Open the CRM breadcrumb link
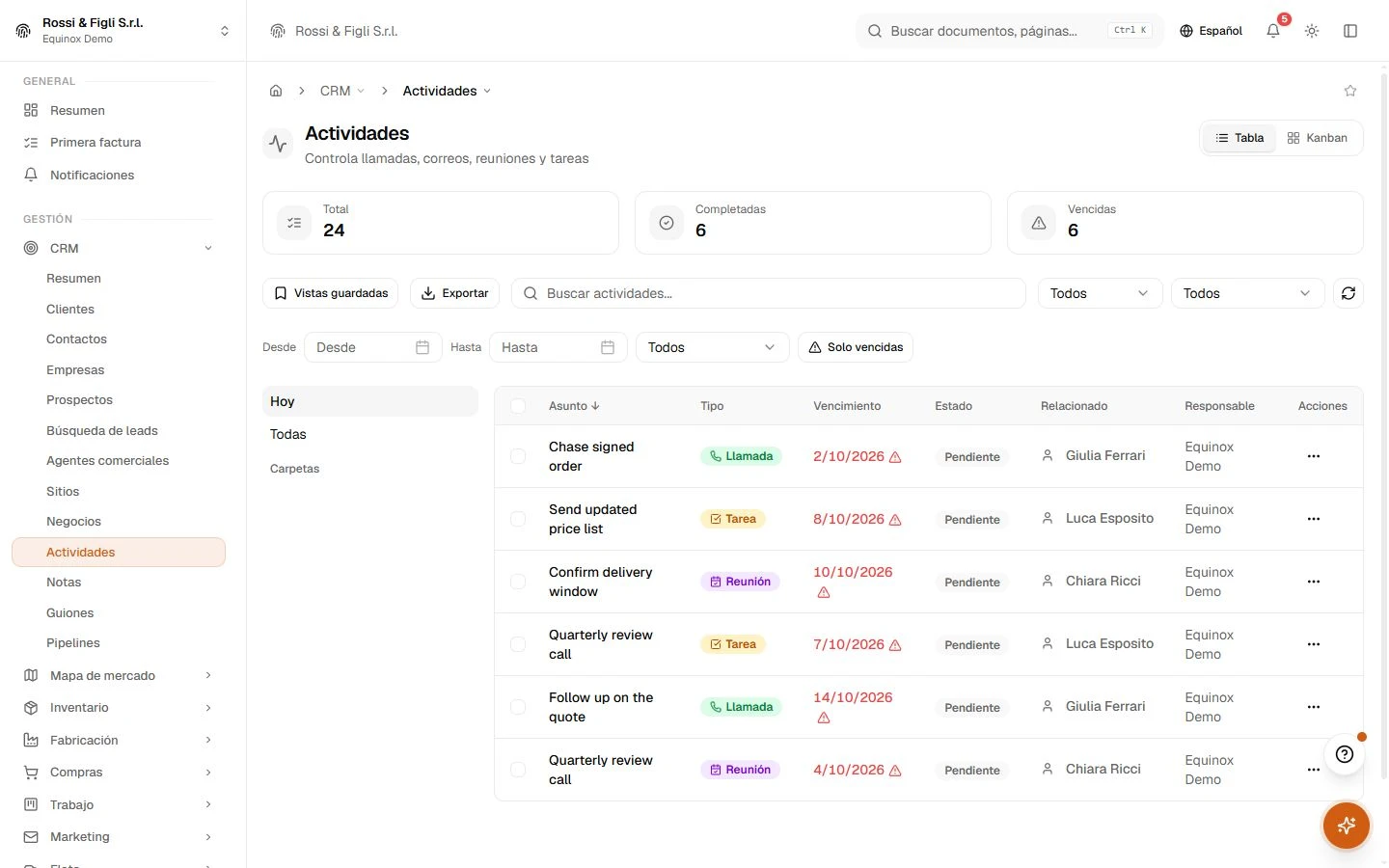Viewport: 1389px width, 868px height. [x=336, y=91]
